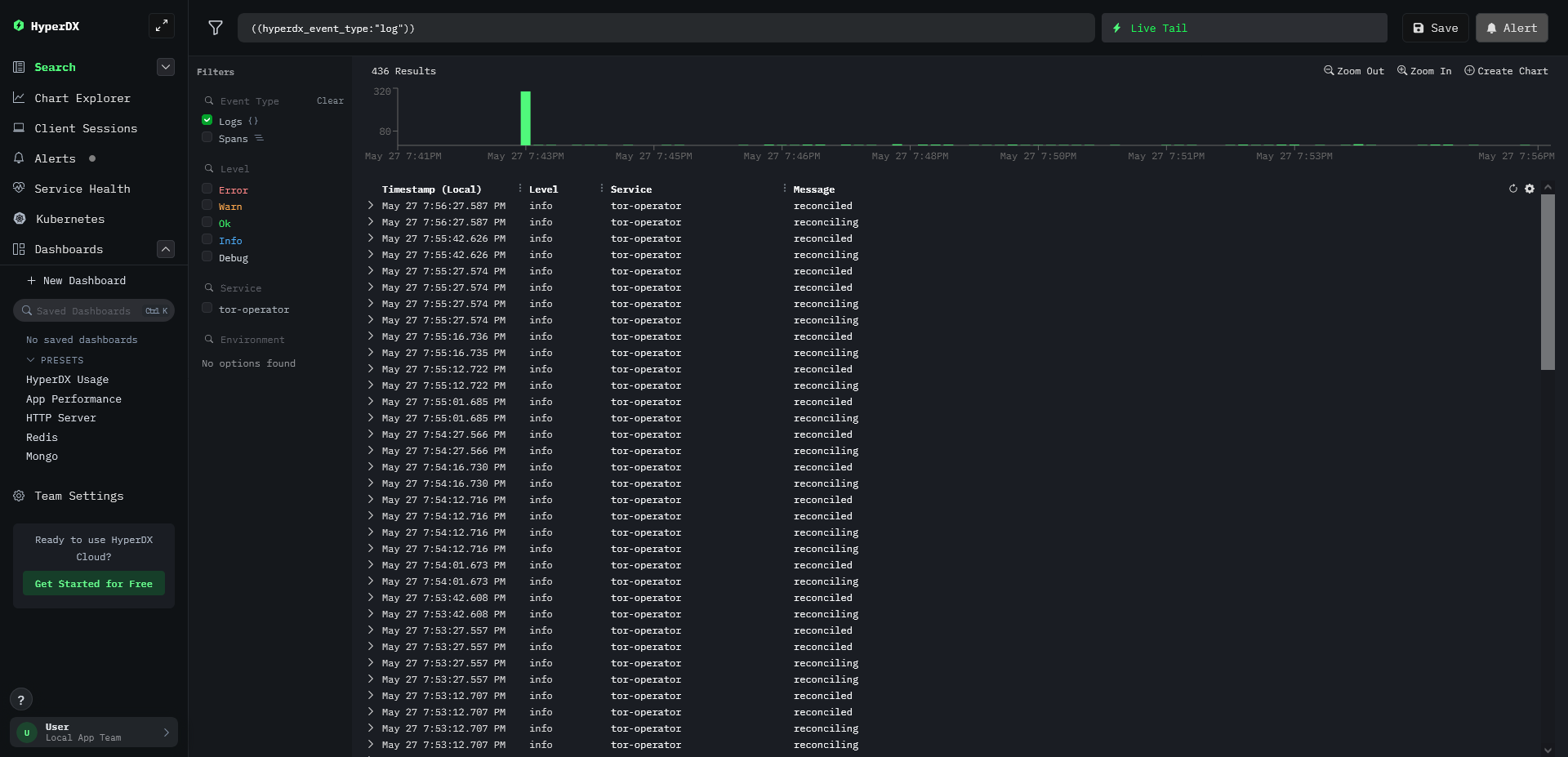Open the filter funnel icon
Viewport: 1568px width, 757px height.
216,28
